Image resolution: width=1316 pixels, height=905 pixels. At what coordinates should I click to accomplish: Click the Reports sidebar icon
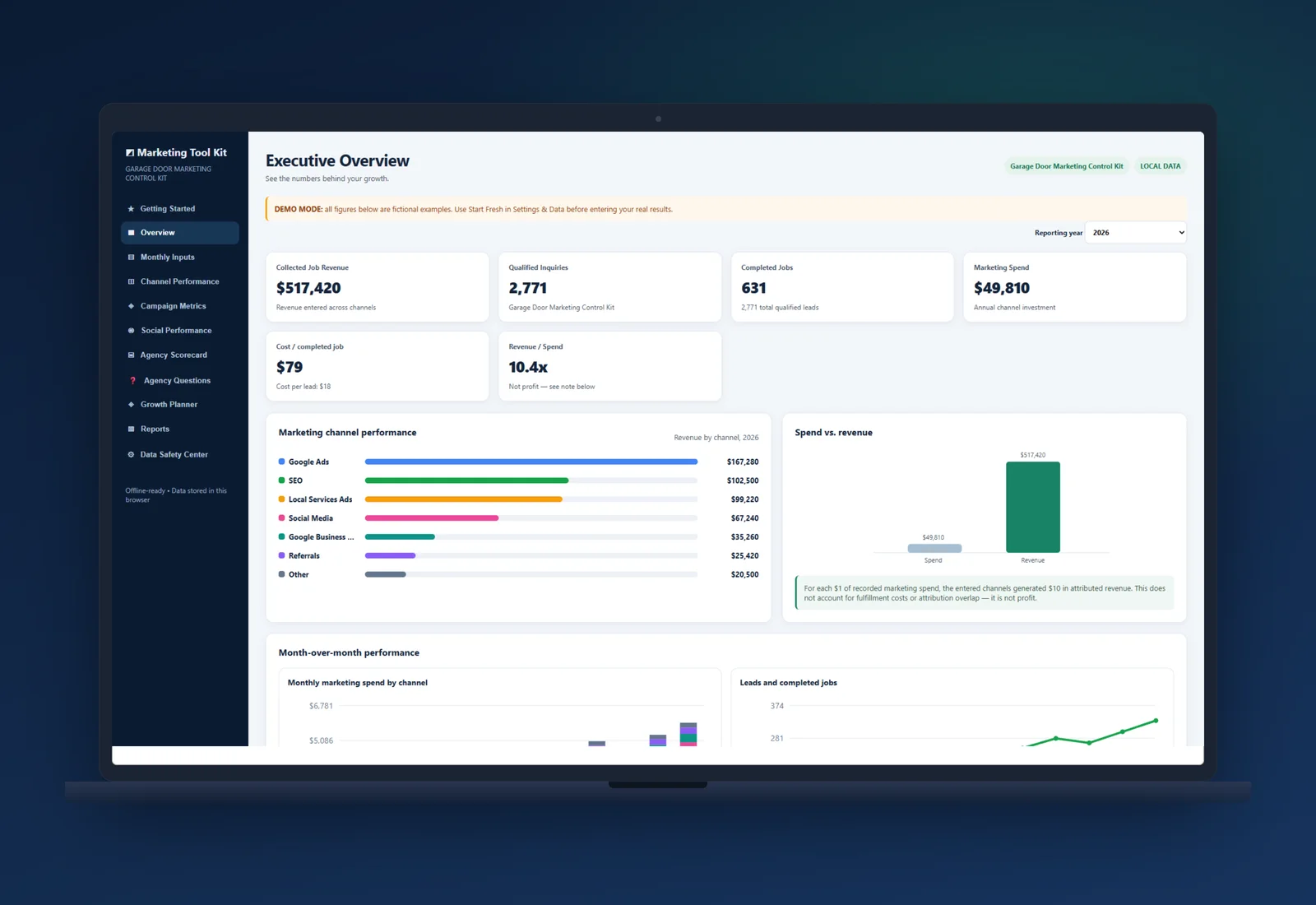pyautogui.click(x=131, y=429)
